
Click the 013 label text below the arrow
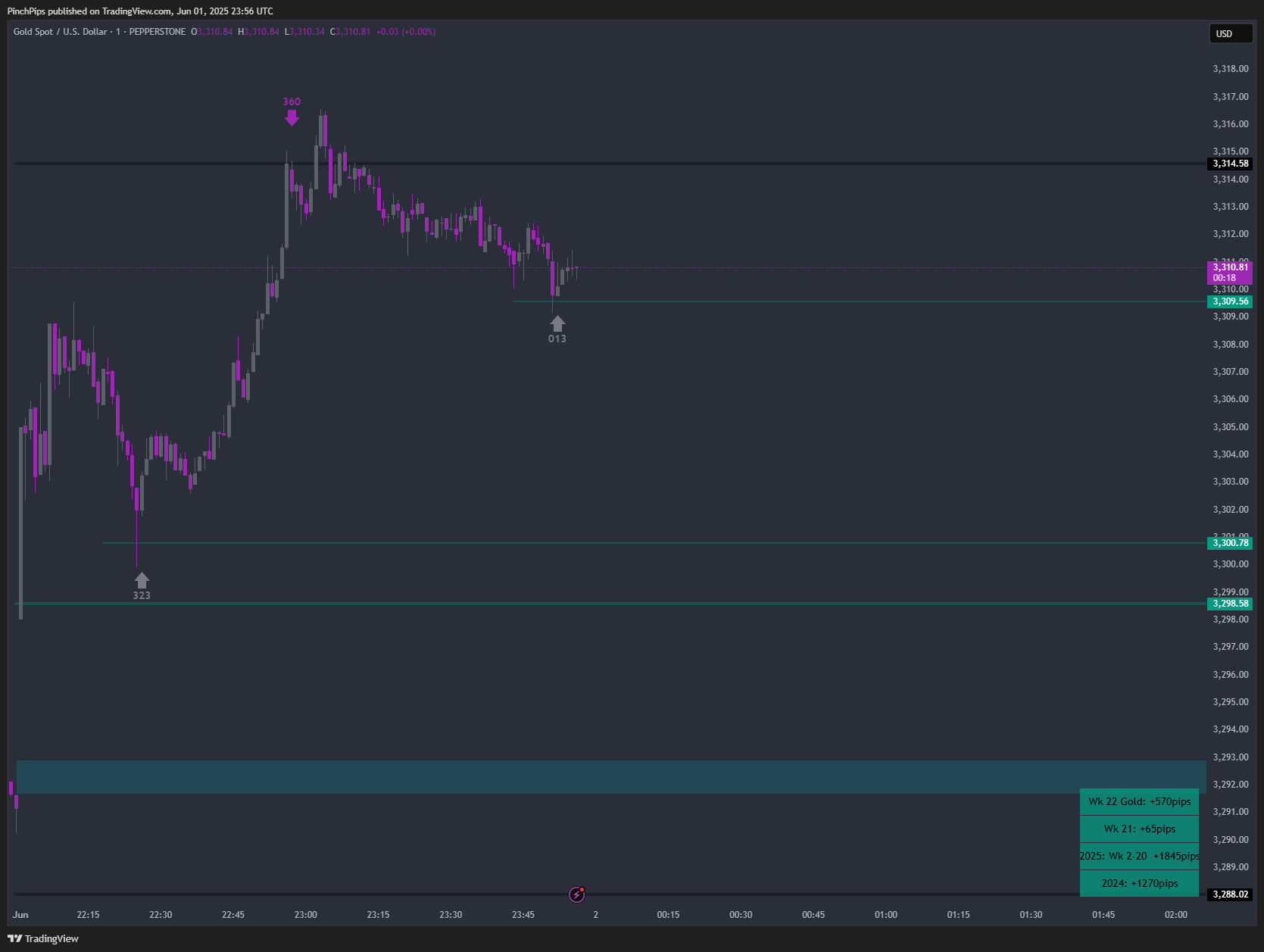557,339
